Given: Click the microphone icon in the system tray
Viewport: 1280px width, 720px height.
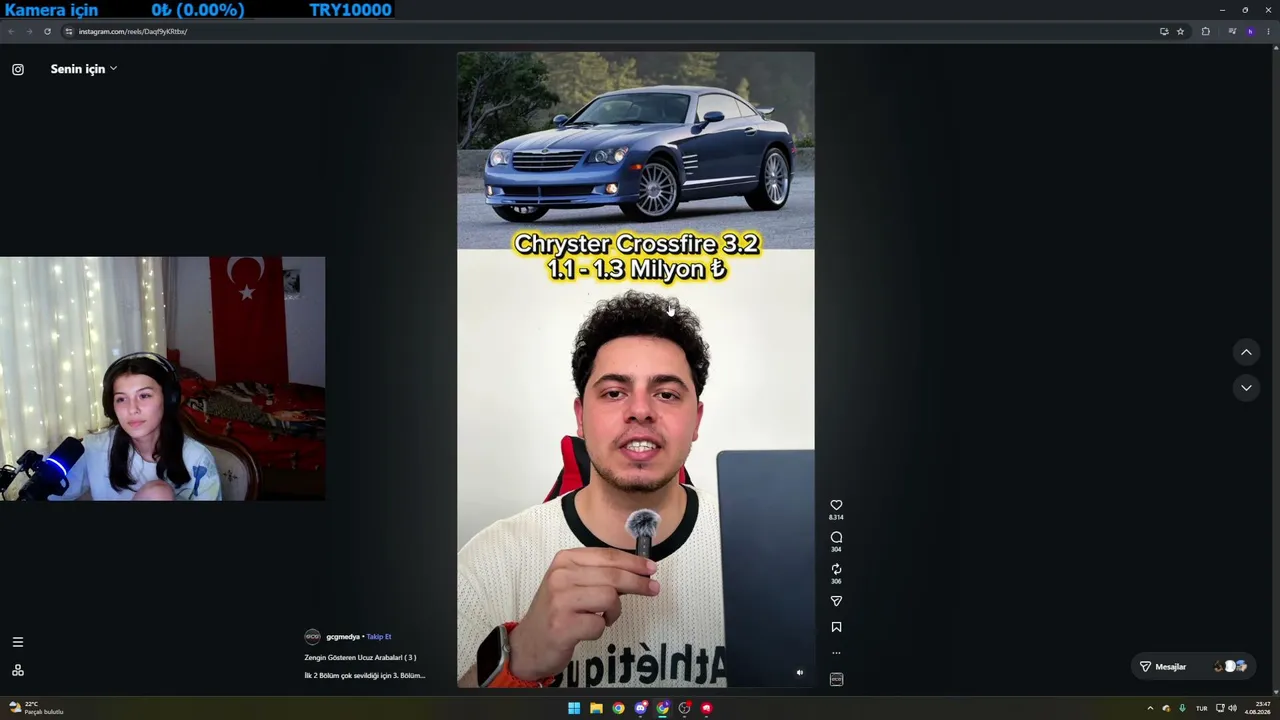Looking at the screenshot, I should tap(1182, 708).
